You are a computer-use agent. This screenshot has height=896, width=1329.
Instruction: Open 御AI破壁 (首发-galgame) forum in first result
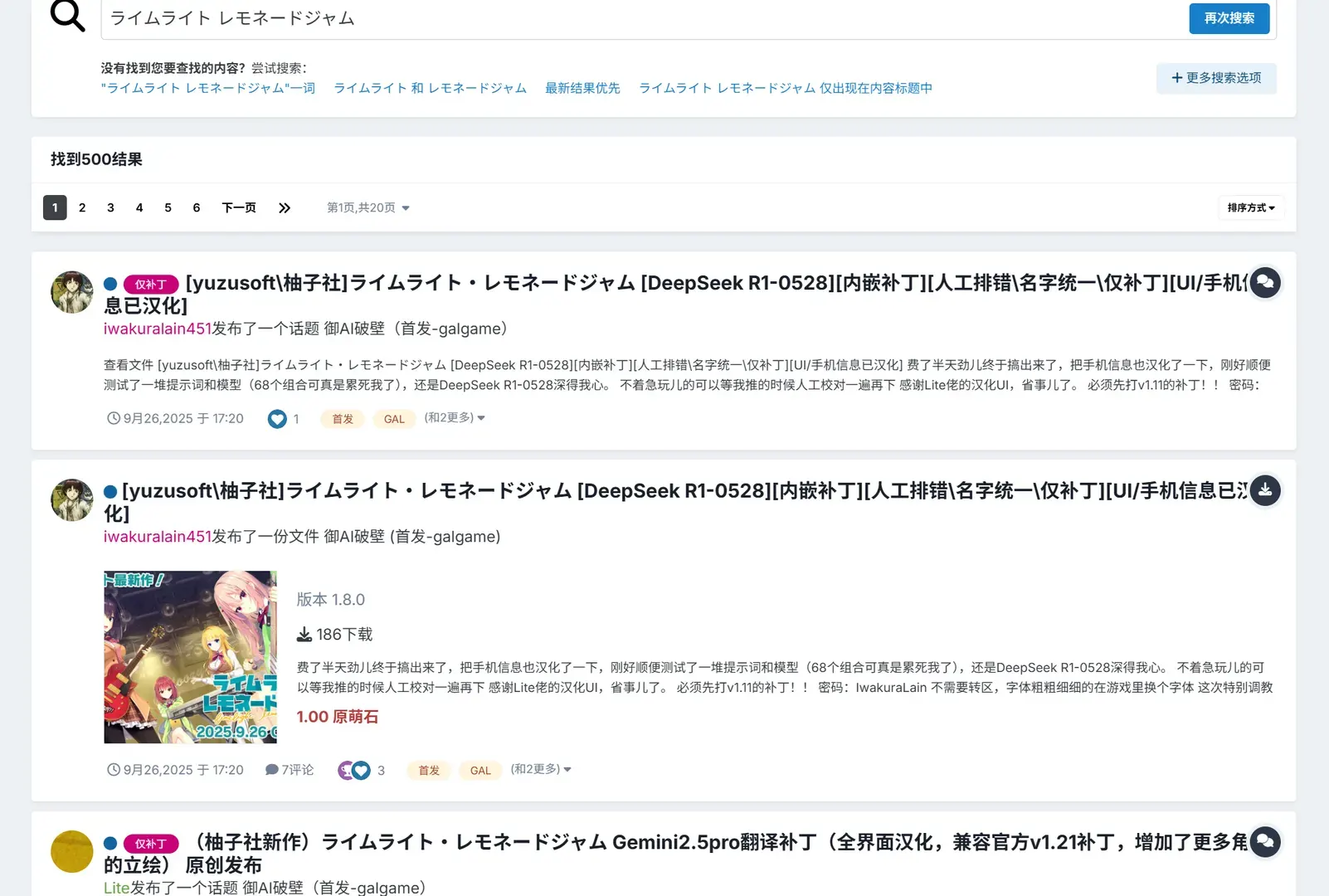(416, 329)
